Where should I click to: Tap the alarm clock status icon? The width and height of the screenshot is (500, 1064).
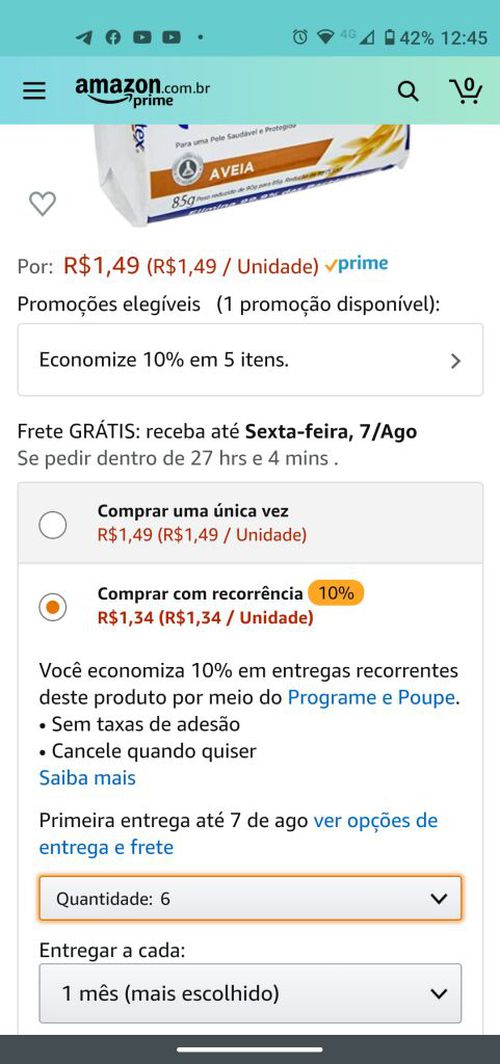(299, 37)
